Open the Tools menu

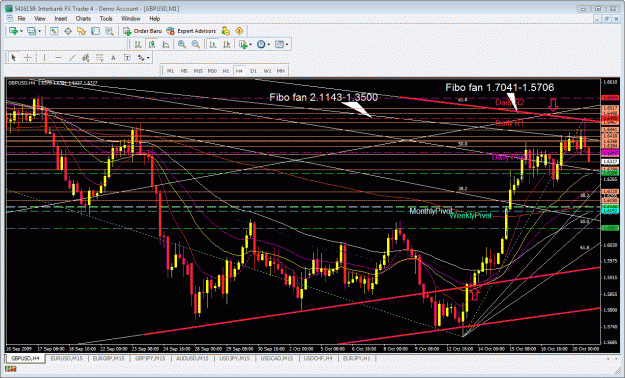tap(106, 19)
